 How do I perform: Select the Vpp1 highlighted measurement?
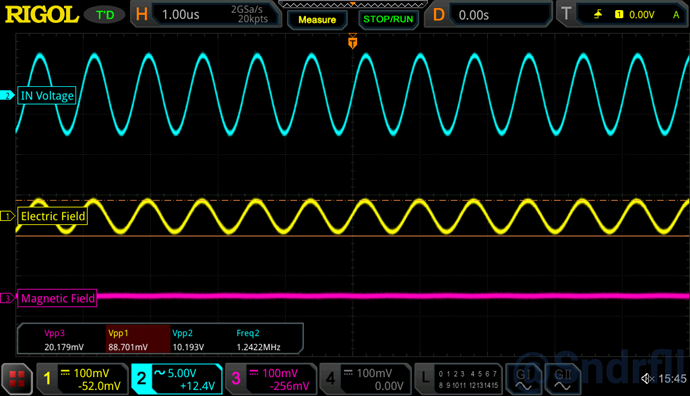click(x=138, y=339)
